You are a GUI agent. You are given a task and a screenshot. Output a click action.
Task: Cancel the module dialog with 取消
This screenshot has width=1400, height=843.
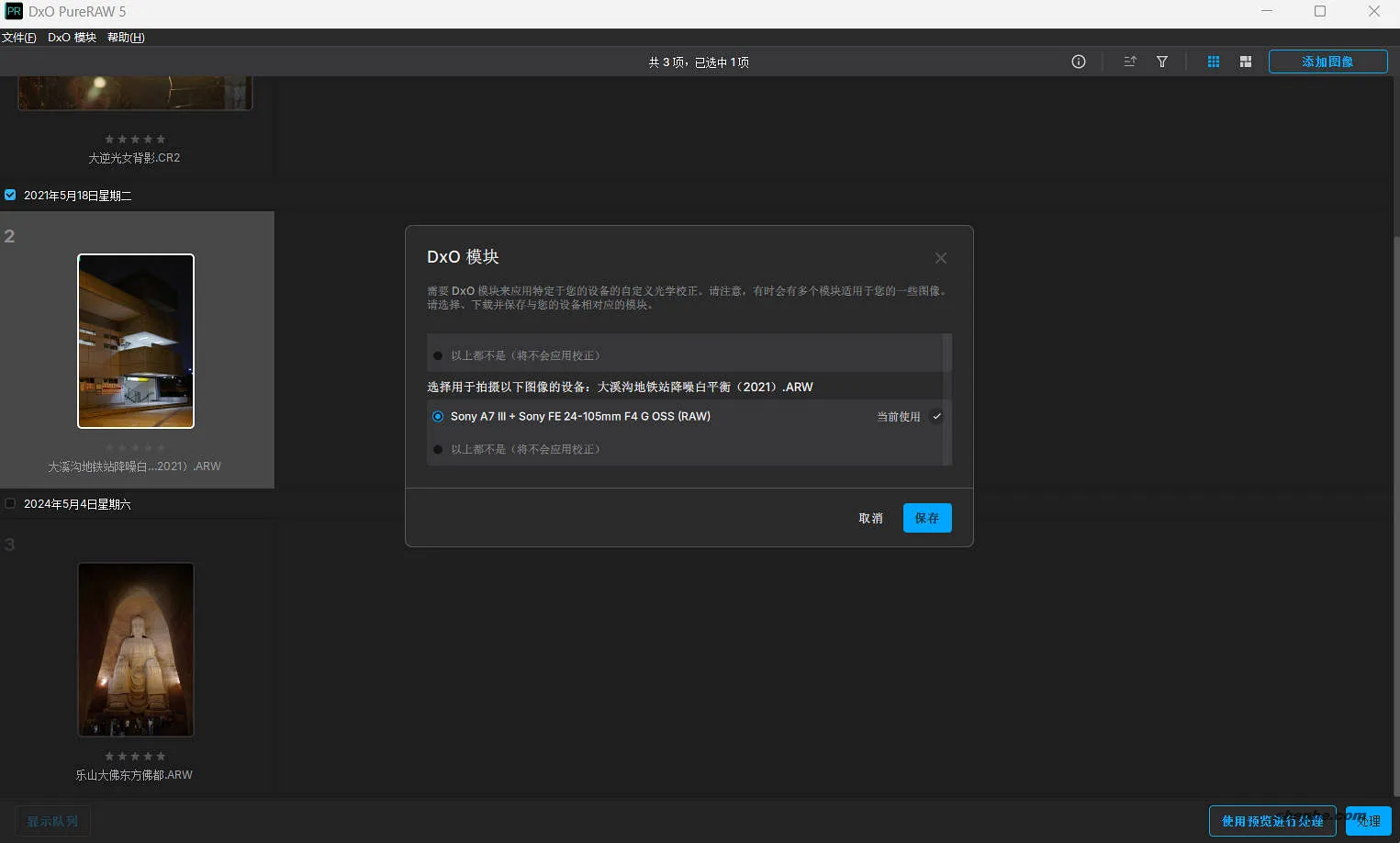tap(869, 518)
